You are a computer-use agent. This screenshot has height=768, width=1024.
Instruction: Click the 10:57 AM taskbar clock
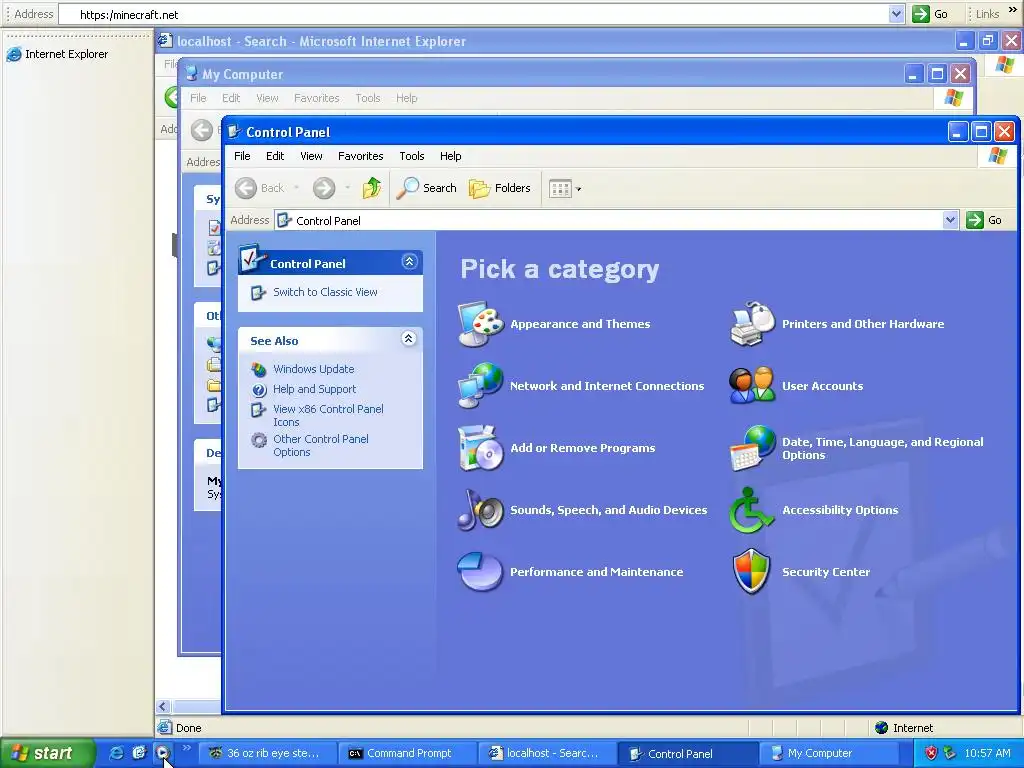click(987, 753)
